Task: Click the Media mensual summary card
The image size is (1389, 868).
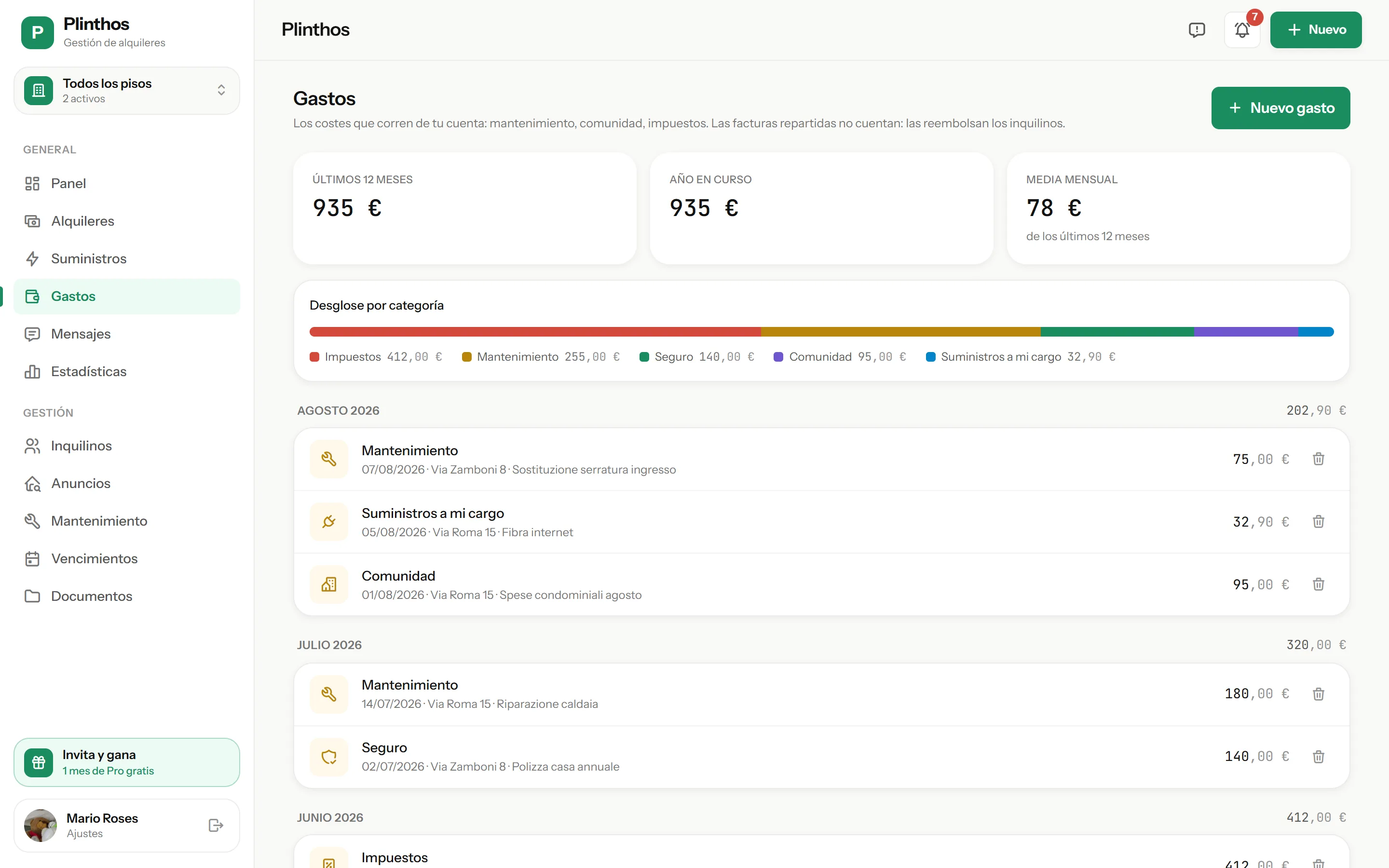Action: (x=1178, y=208)
